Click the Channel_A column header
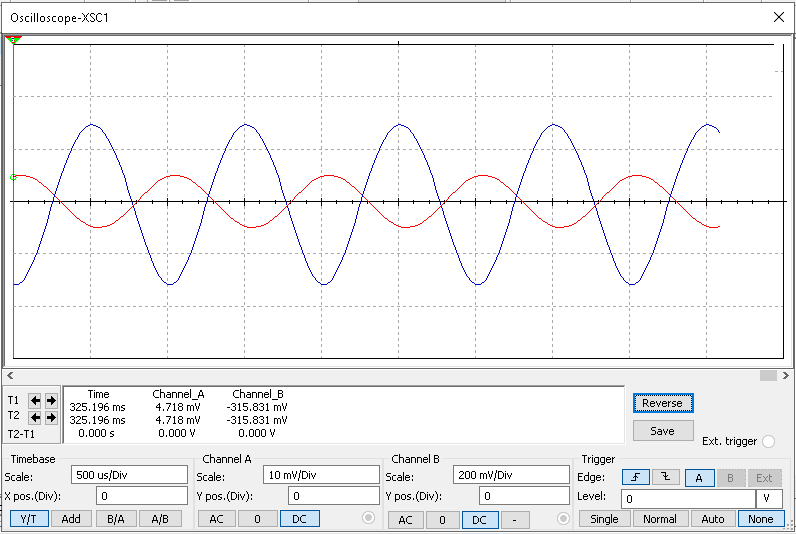Viewport: 796px width, 534px height. point(178,394)
